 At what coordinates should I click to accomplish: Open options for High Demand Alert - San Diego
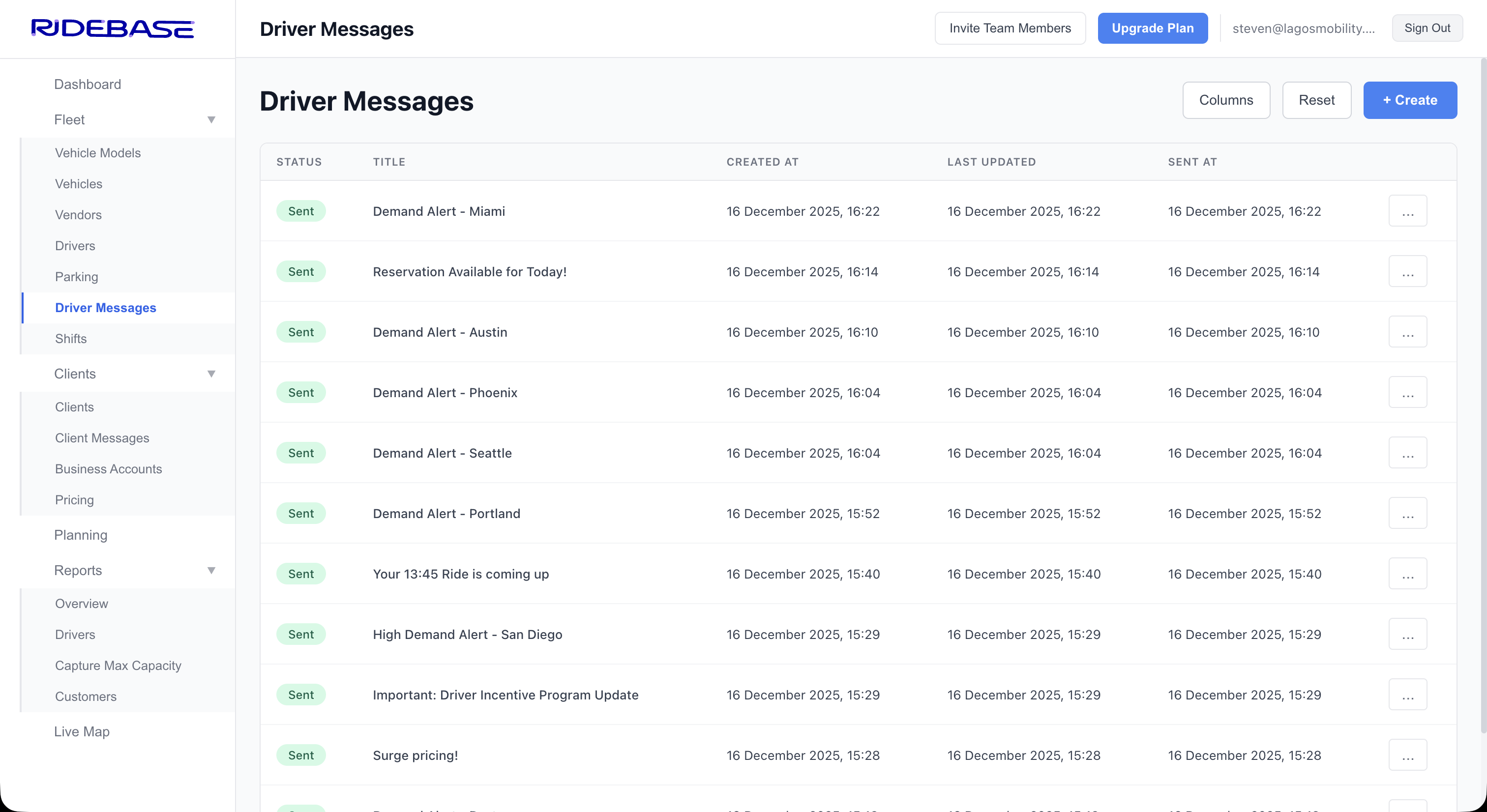pos(1407,634)
